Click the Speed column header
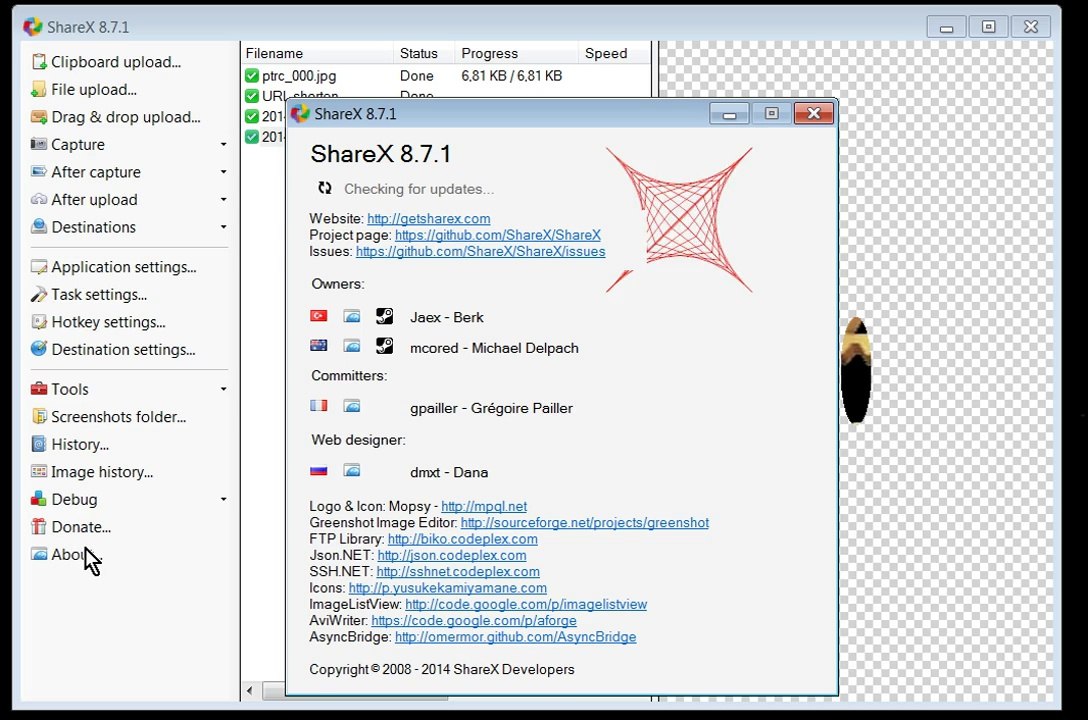 [x=614, y=53]
